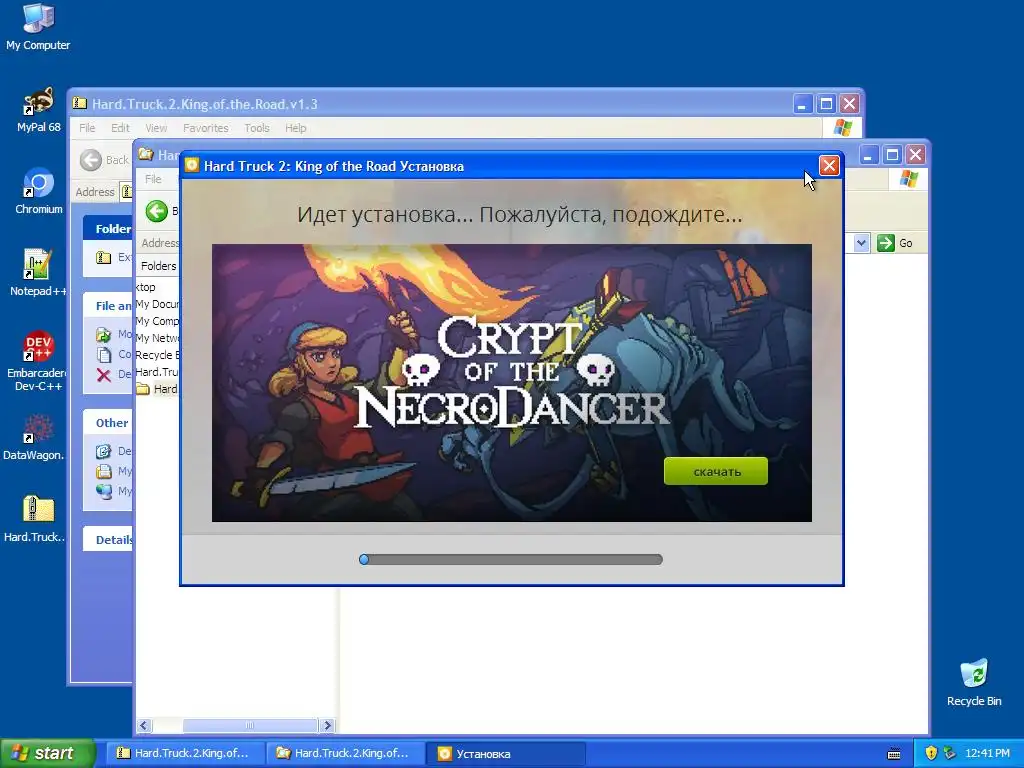The image size is (1024, 768).
Task: Click the blue progress indicator knob
Action: coord(364,560)
